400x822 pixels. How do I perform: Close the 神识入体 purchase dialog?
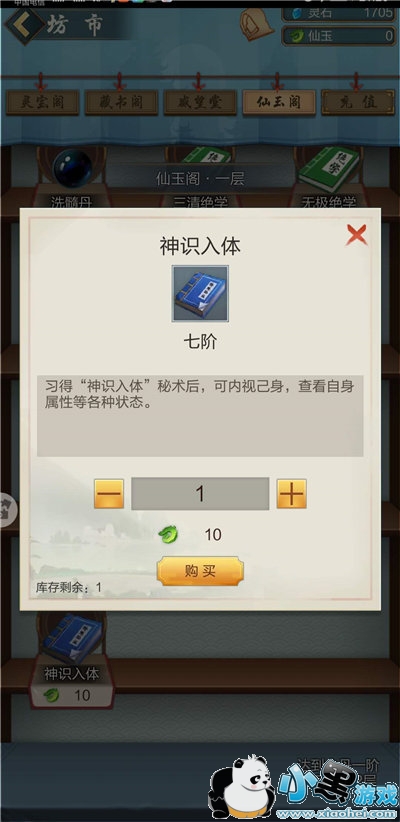click(x=356, y=234)
